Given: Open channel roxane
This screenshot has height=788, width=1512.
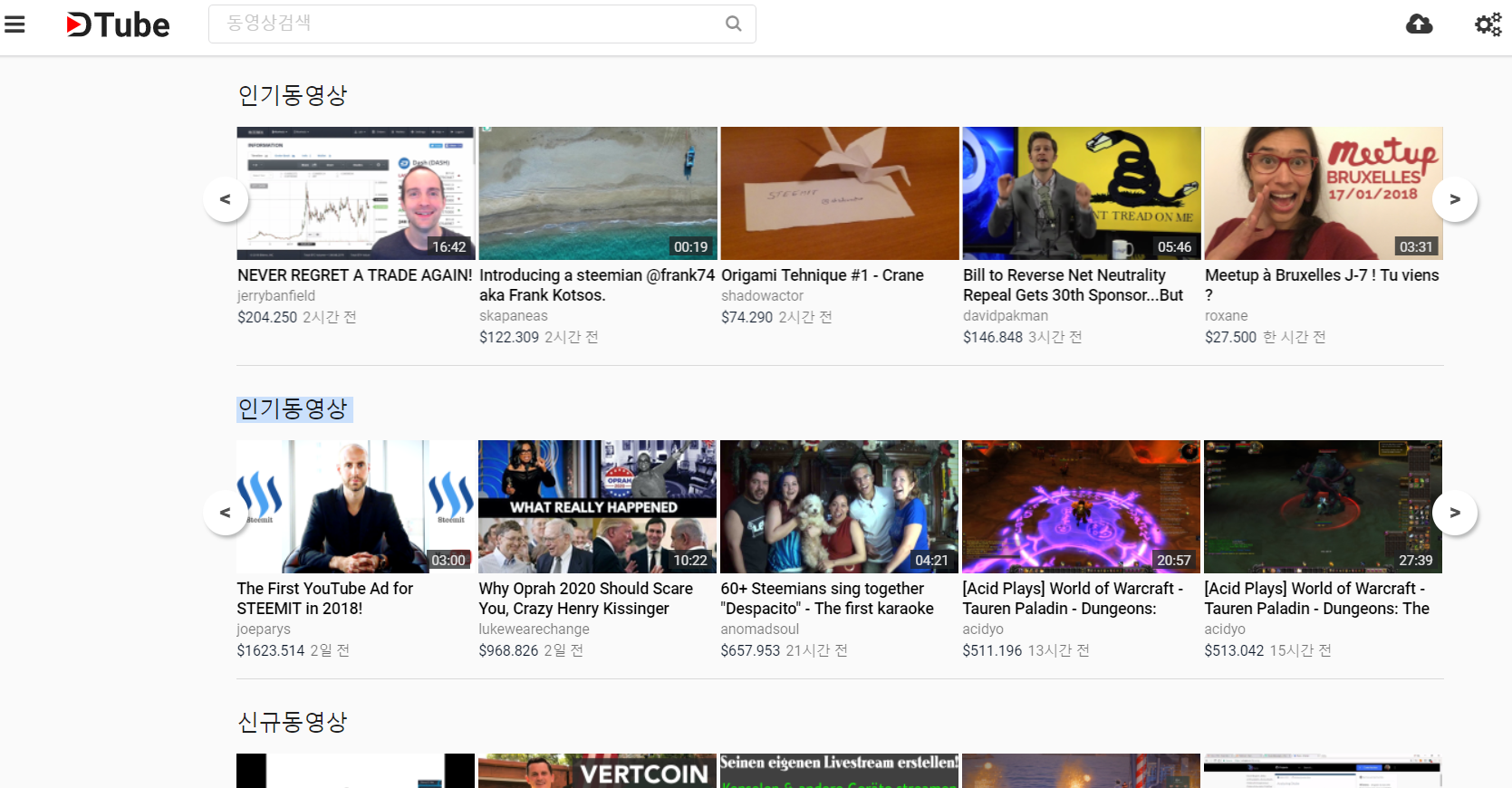Looking at the screenshot, I should click(1227, 316).
